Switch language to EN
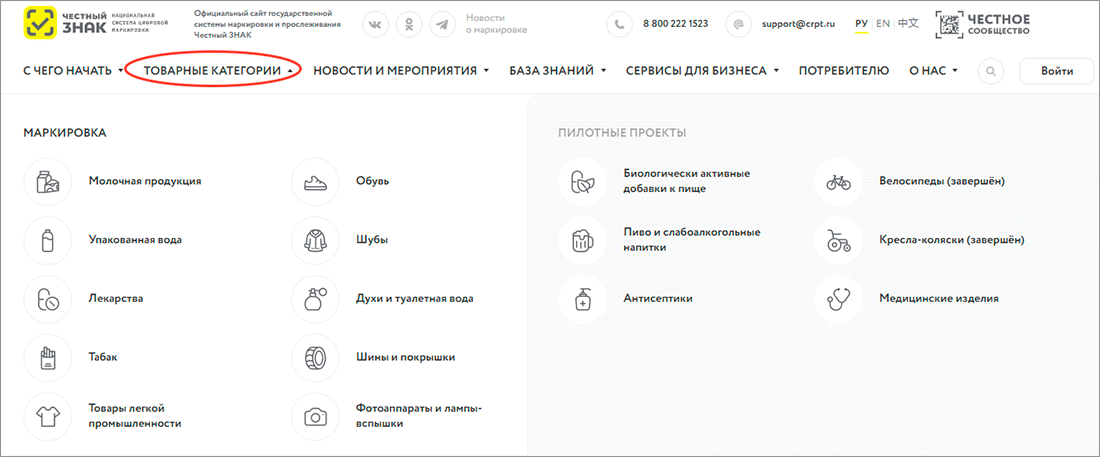1100x457 pixels. click(883, 23)
